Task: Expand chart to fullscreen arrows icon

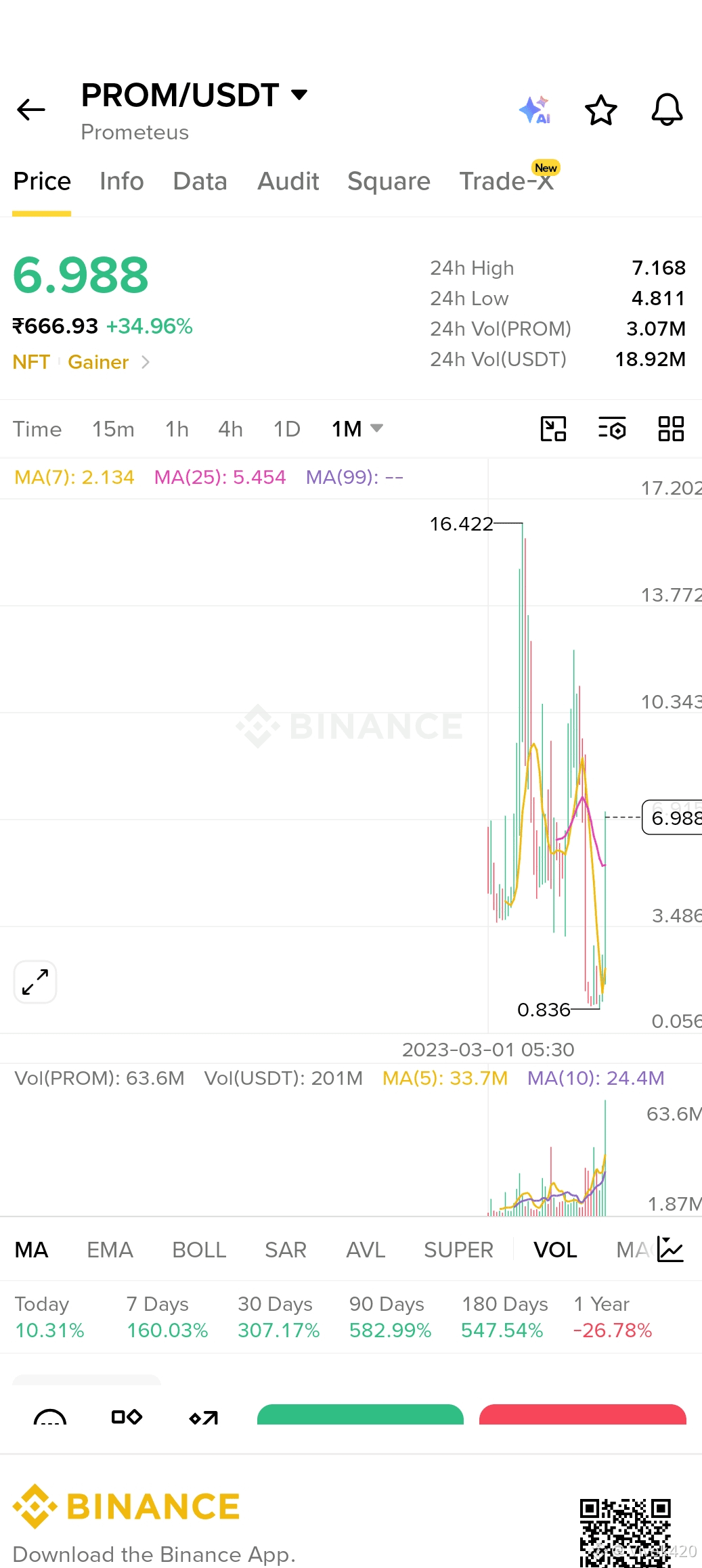Action: [35, 982]
